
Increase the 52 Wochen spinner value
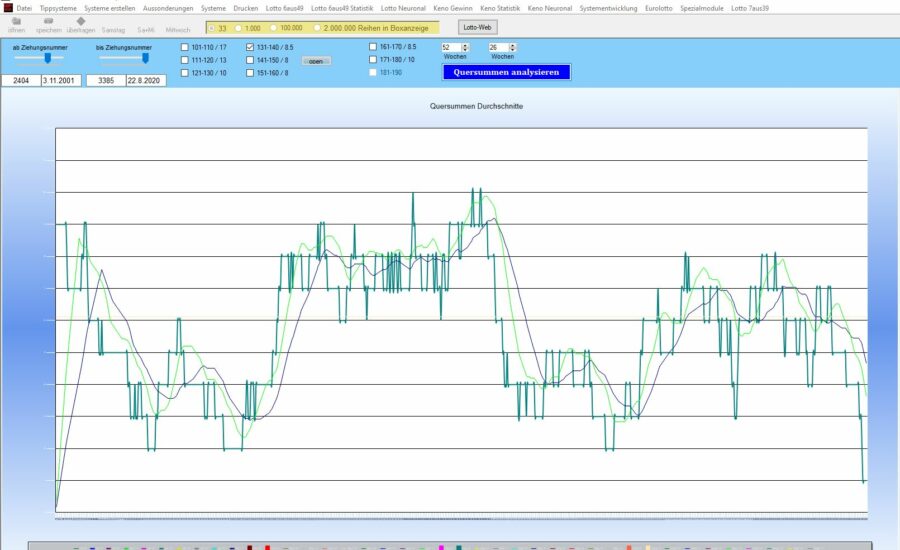[465, 45]
